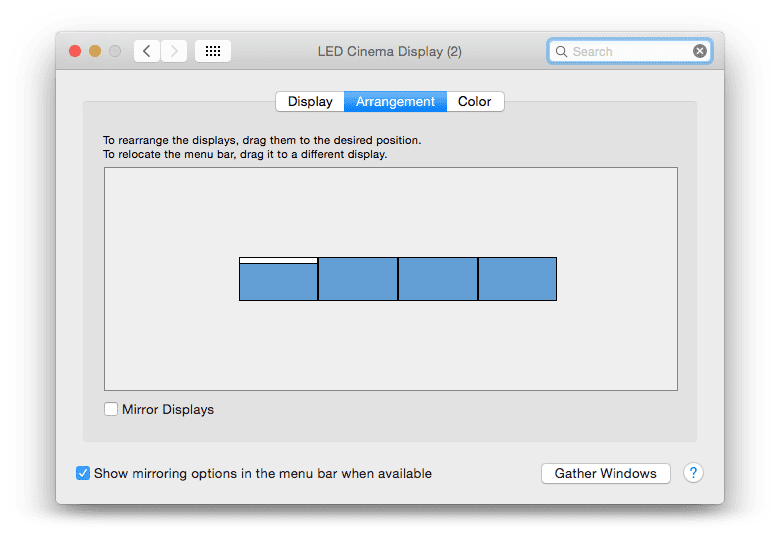This screenshot has width=780, height=536.
Task: Open help with the question mark button
Action: tap(693, 473)
